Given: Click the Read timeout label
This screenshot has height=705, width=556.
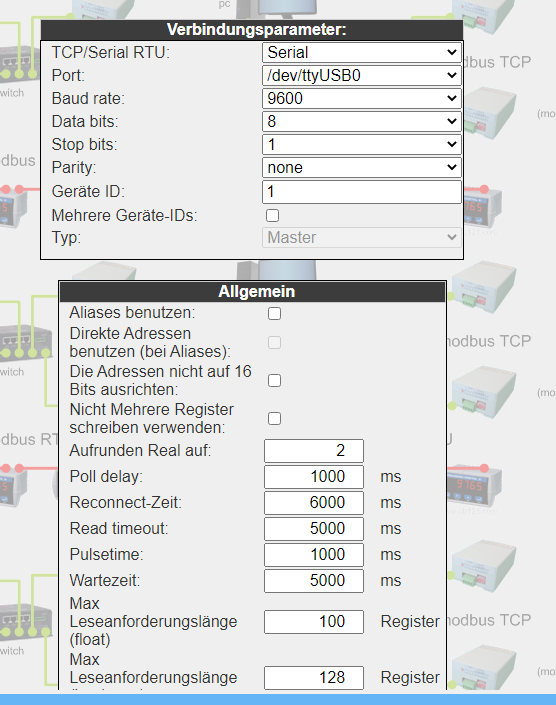Looking at the screenshot, I should tap(119, 529).
